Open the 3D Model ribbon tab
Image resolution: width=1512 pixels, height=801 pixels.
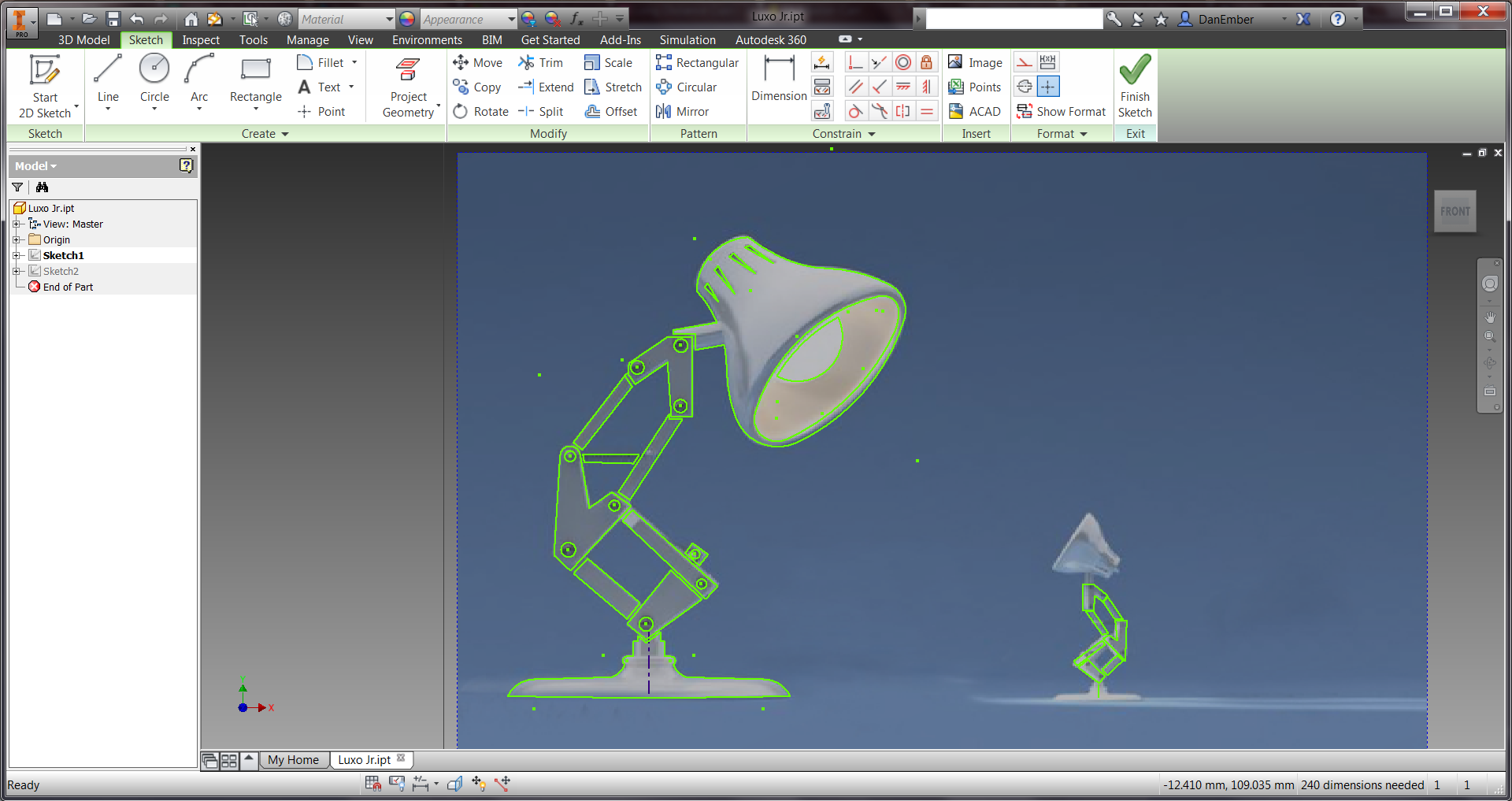pos(83,39)
